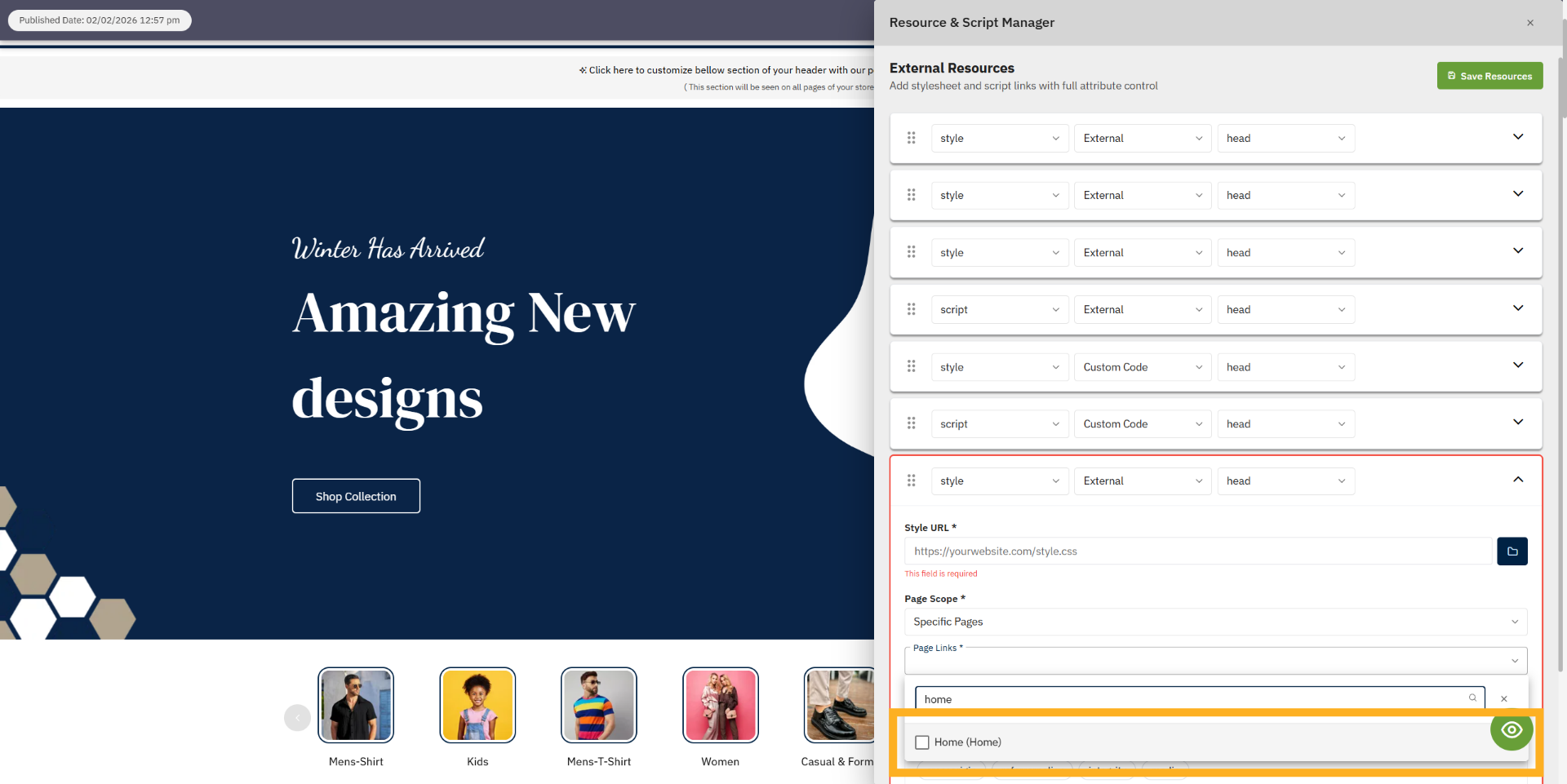This screenshot has height=784, width=1567.
Task: Open the first resource type dropdown showing "style"
Action: (x=999, y=138)
